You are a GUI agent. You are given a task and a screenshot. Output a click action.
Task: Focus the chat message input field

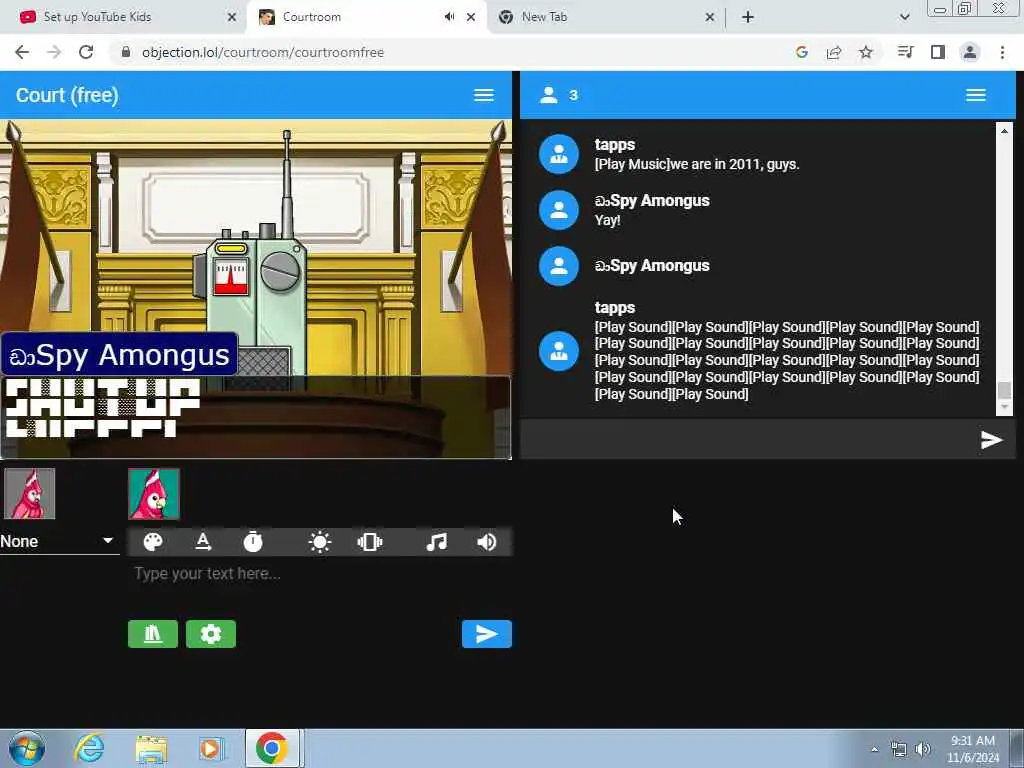click(750, 440)
